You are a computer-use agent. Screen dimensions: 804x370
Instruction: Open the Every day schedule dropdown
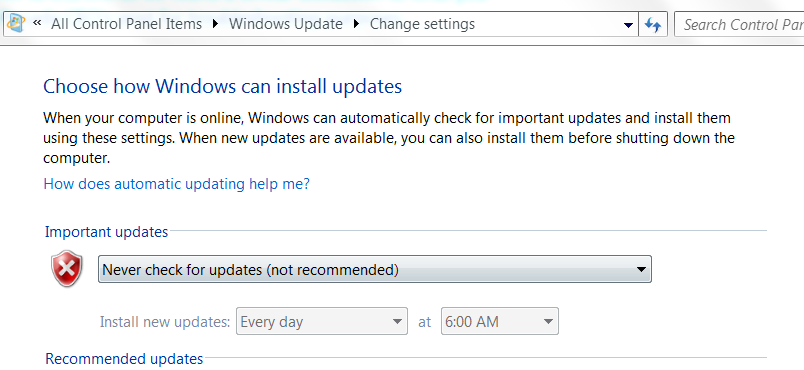pos(321,322)
